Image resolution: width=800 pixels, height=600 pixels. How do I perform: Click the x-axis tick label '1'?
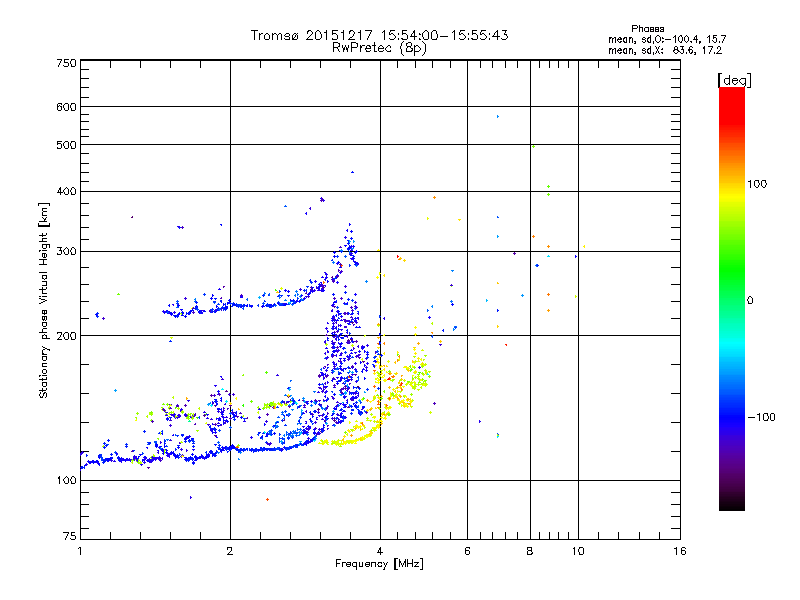80,551
